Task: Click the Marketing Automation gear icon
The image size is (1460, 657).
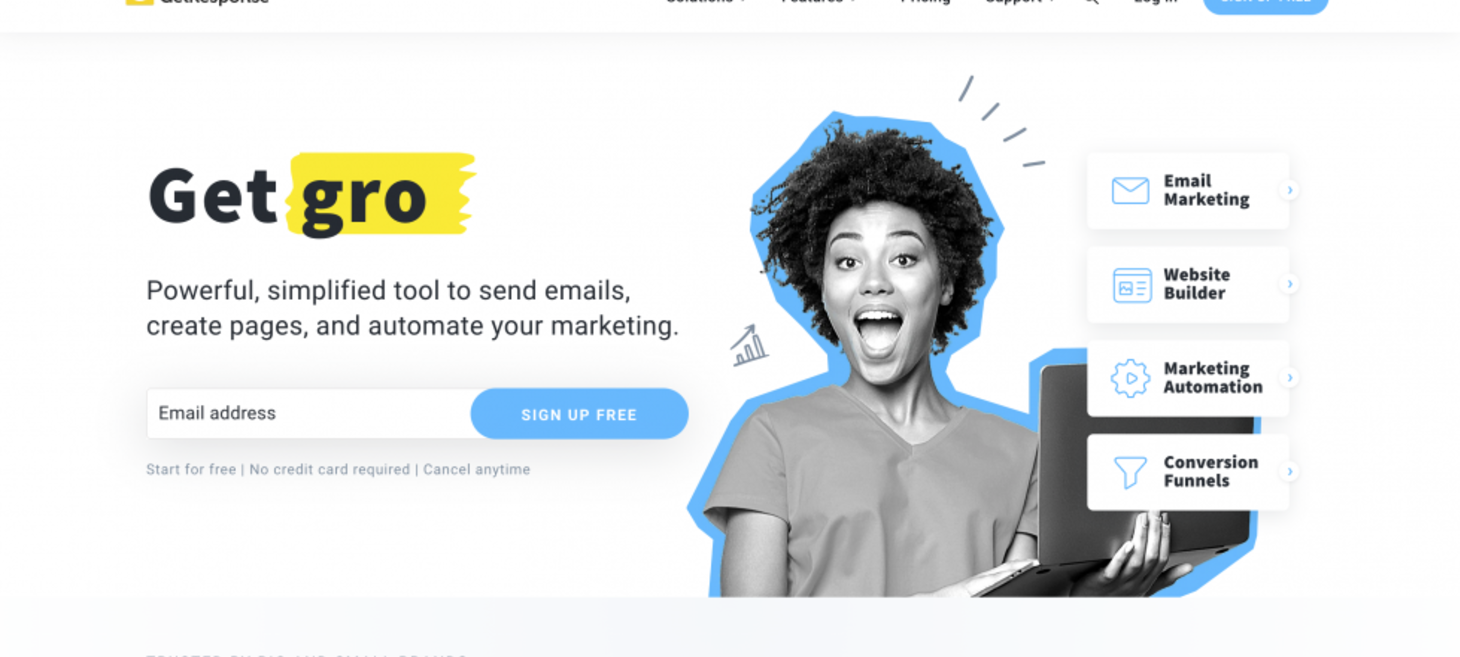Action: [1130, 379]
